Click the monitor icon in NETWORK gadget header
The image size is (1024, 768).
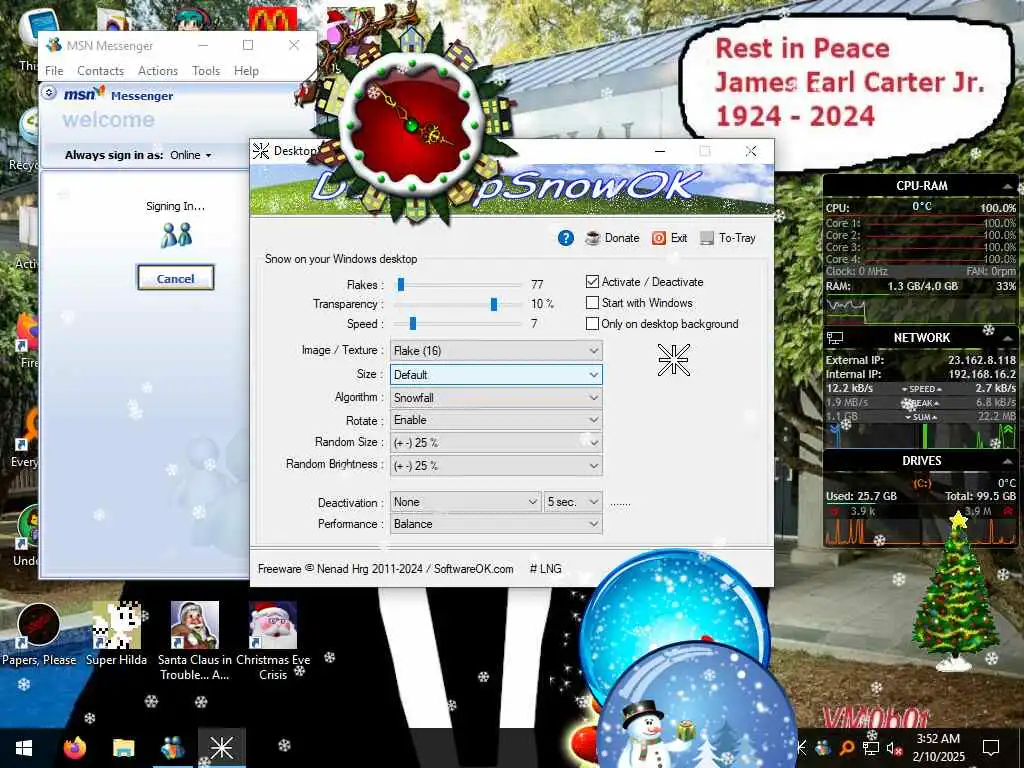pos(835,338)
